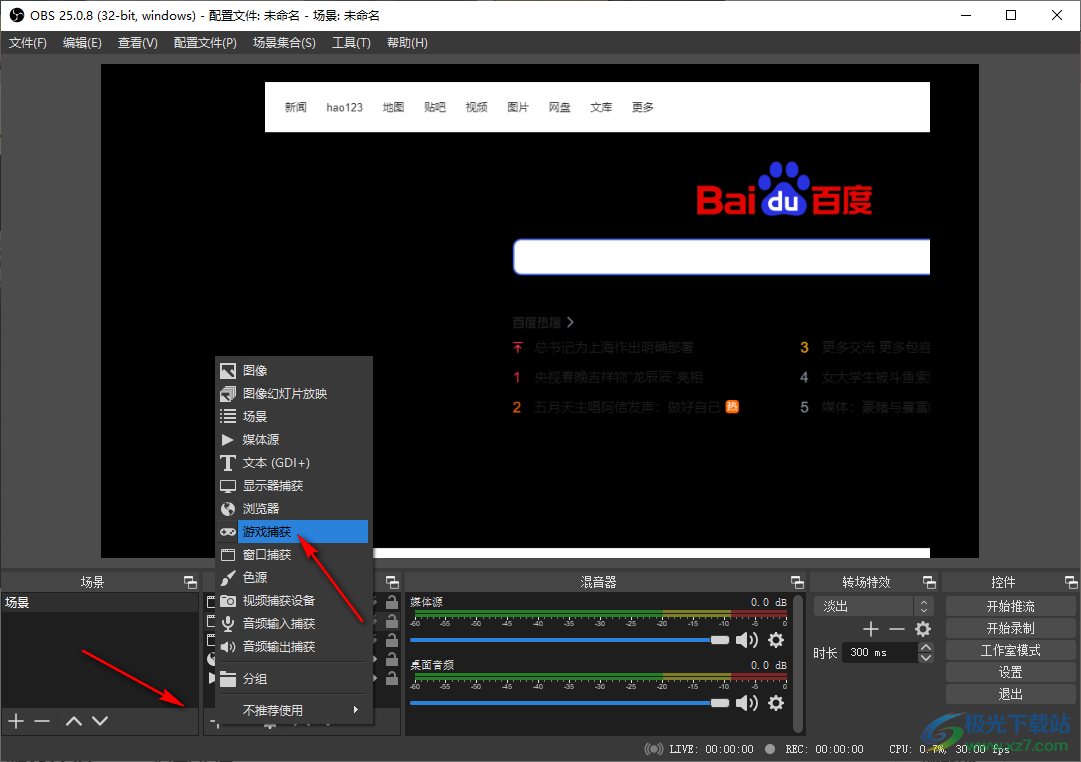Image resolution: width=1081 pixels, height=762 pixels.
Task: Enable Studio Mode (工作室模式)
Action: coord(1010,650)
